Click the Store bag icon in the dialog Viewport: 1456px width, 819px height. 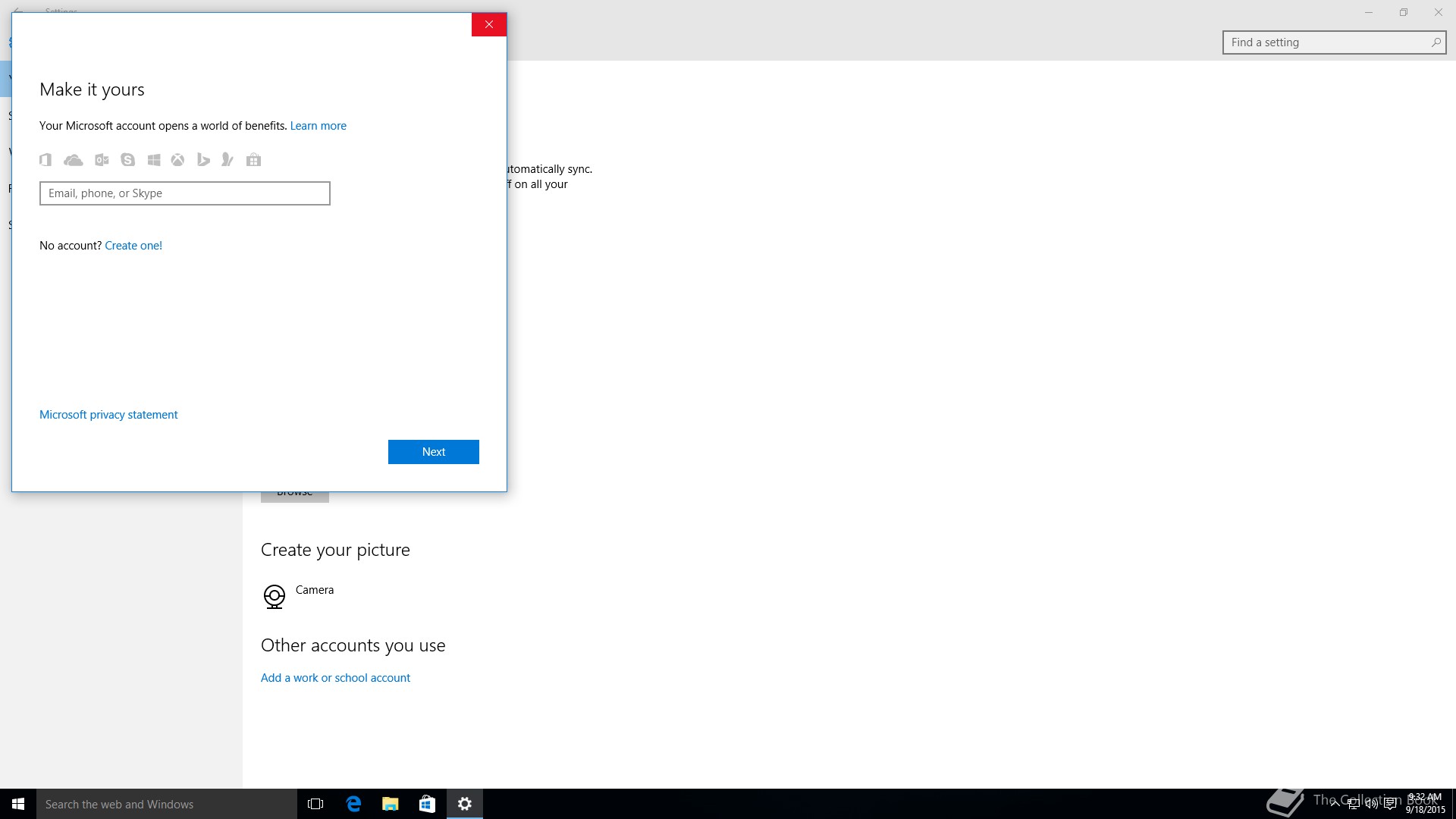[253, 159]
